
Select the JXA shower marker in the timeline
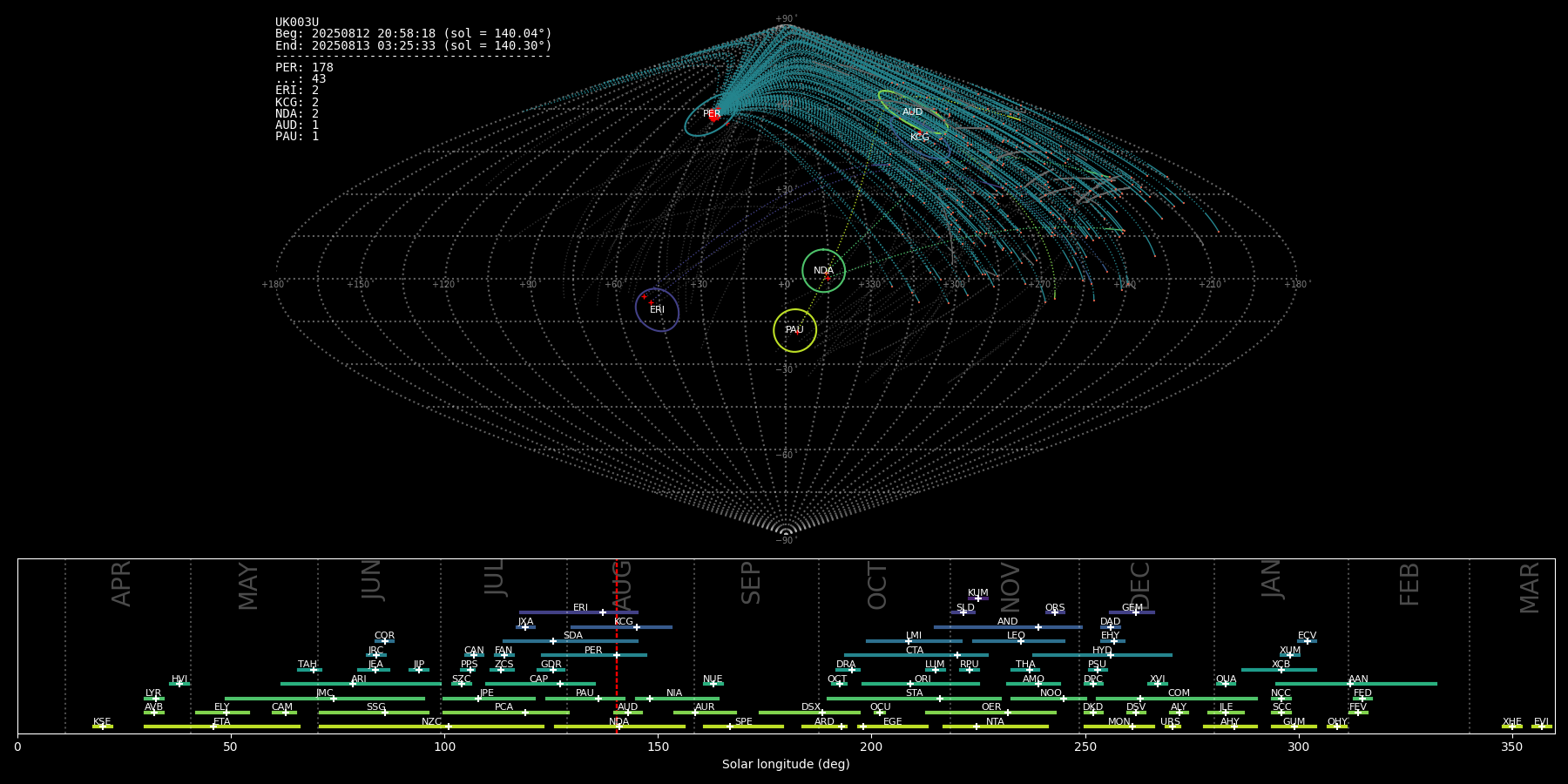[525, 626]
